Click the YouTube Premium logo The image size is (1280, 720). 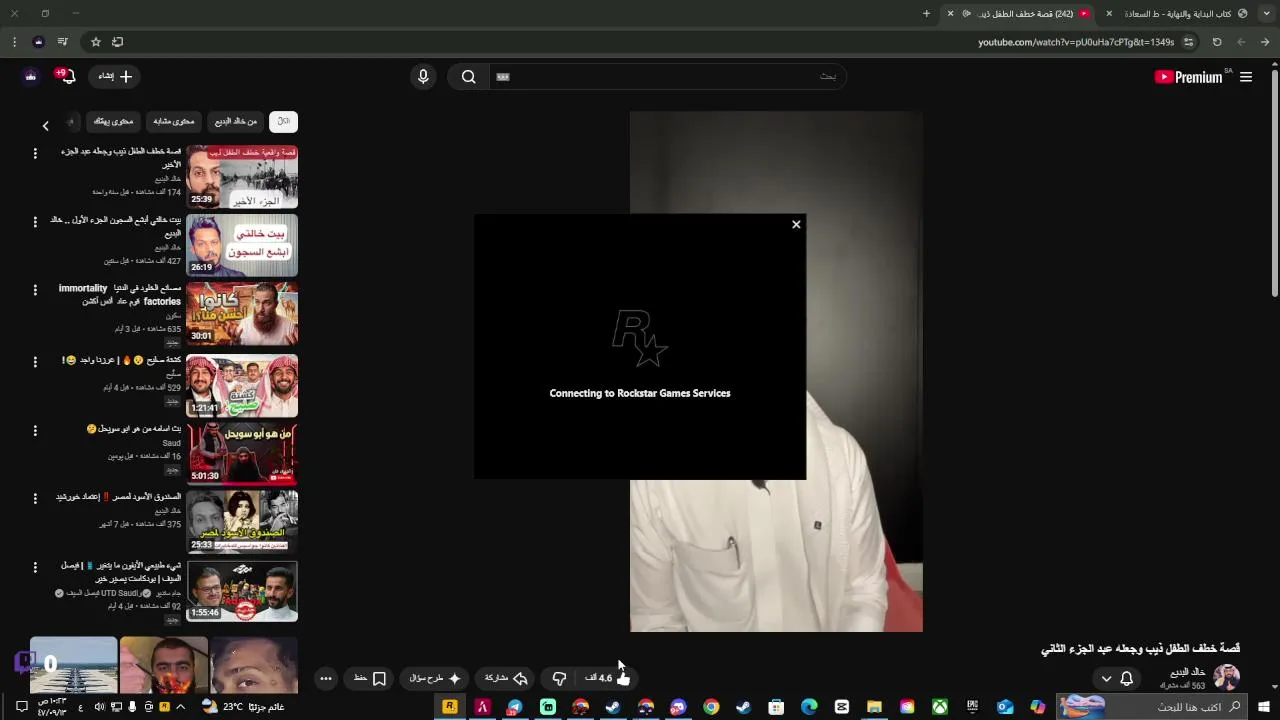(1189, 77)
